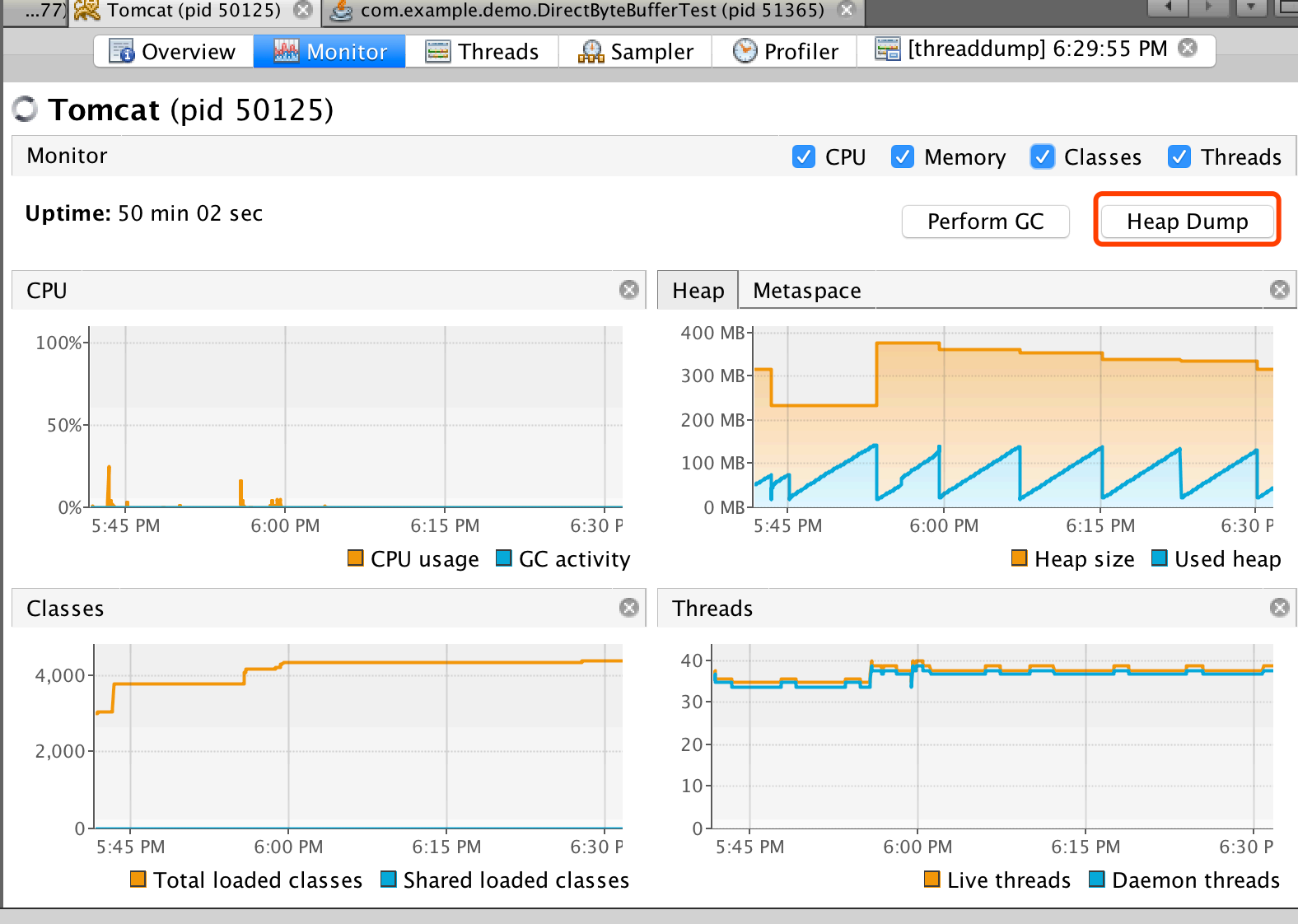1298x924 pixels.
Task: Select the Monitor tab
Action: 329,51
